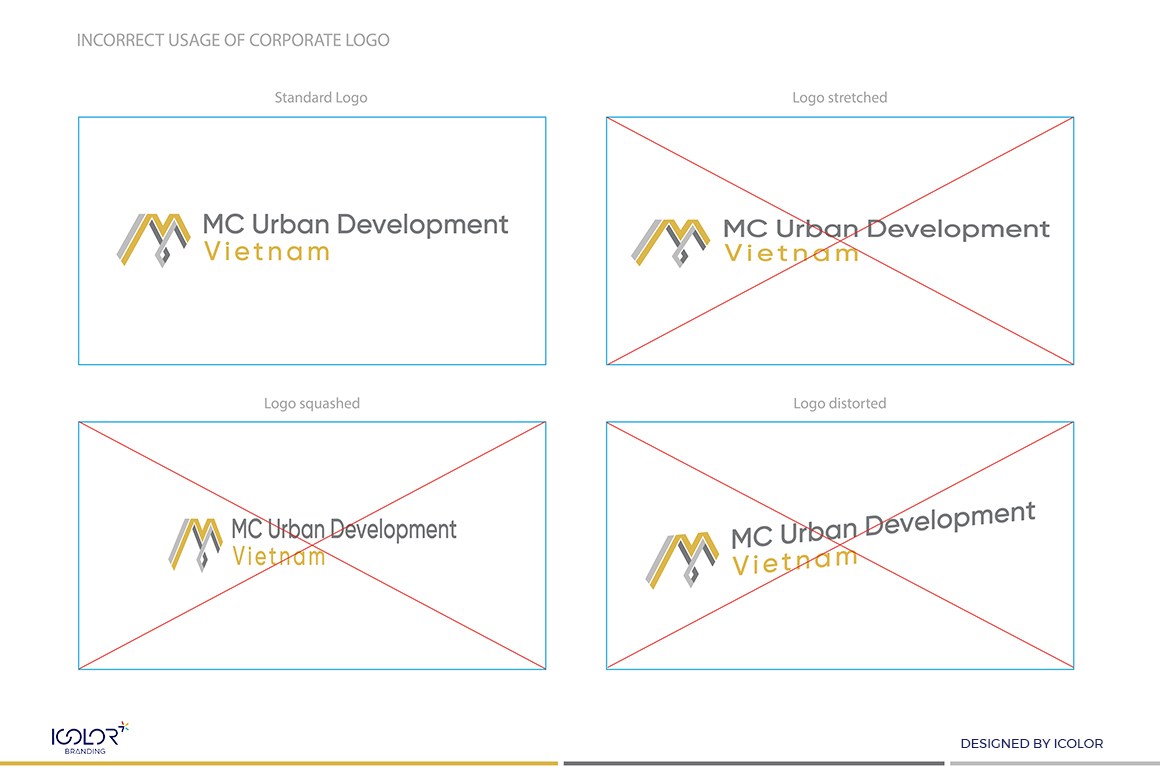Select 'MC Urban Development' text in distorted logo
This screenshot has height=781, width=1160.
coord(883,526)
